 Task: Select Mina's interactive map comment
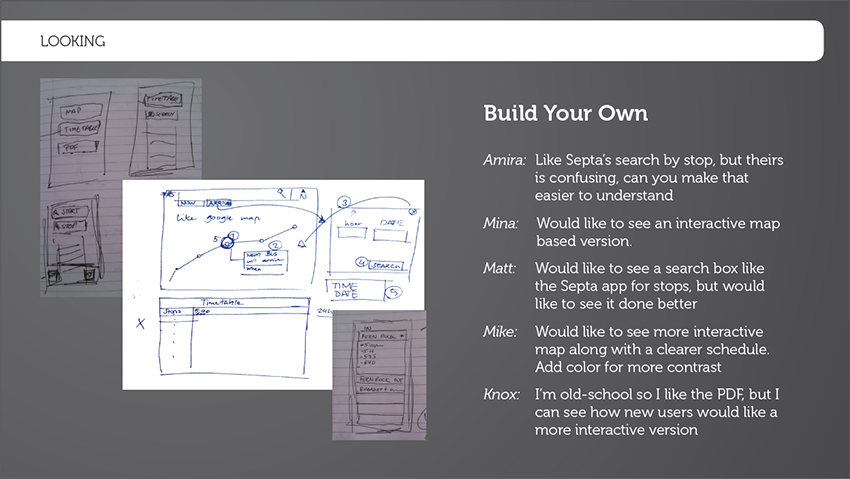pyautogui.click(x=658, y=232)
